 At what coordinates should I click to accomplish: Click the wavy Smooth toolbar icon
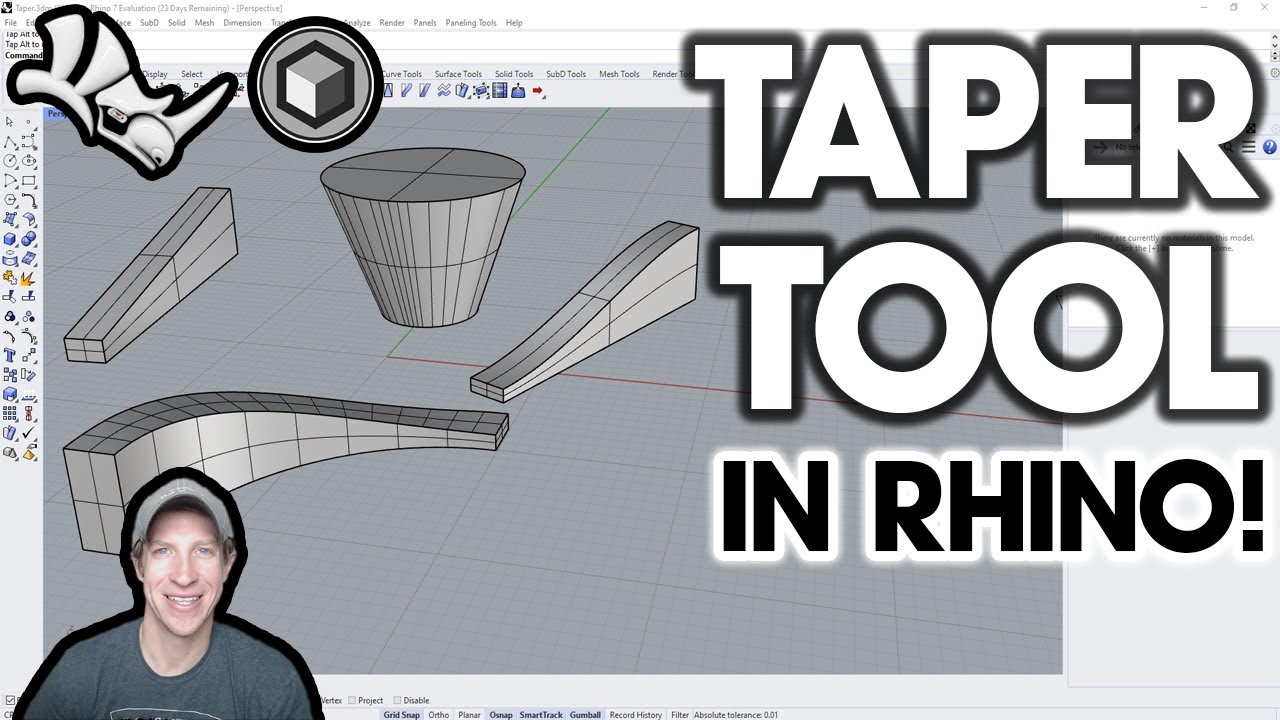(x=444, y=90)
